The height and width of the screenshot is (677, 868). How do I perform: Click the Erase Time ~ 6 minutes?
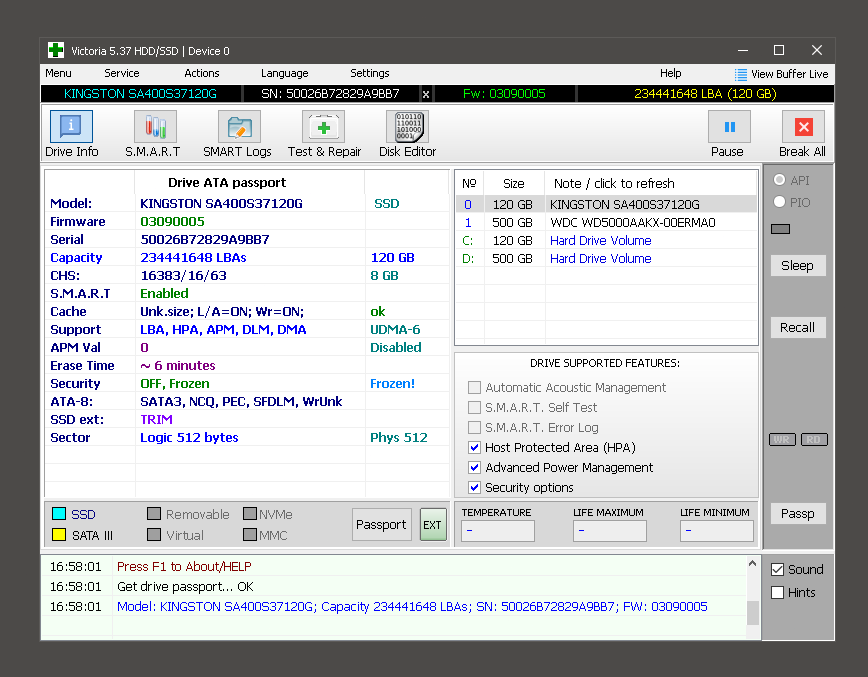tap(178, 365)
